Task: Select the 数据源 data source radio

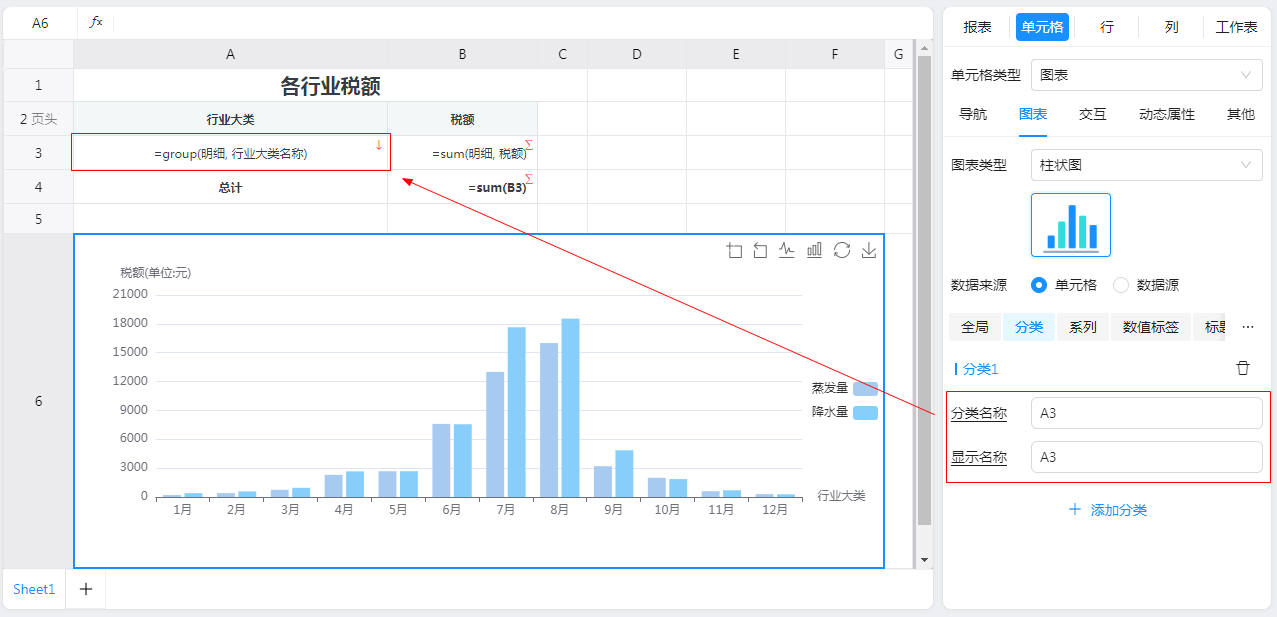Action: (x=1121, y=285)
